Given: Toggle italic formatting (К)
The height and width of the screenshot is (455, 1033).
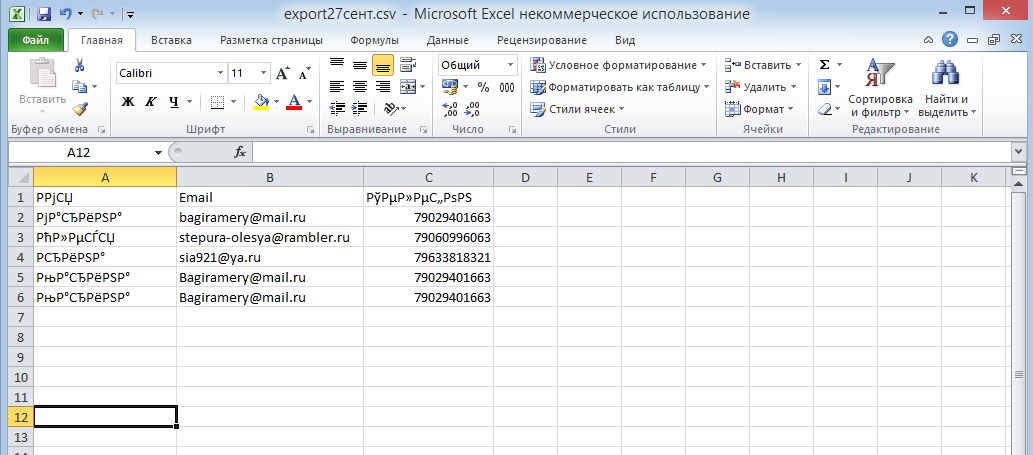Looking at the screenshot, I should click(151, 102).
